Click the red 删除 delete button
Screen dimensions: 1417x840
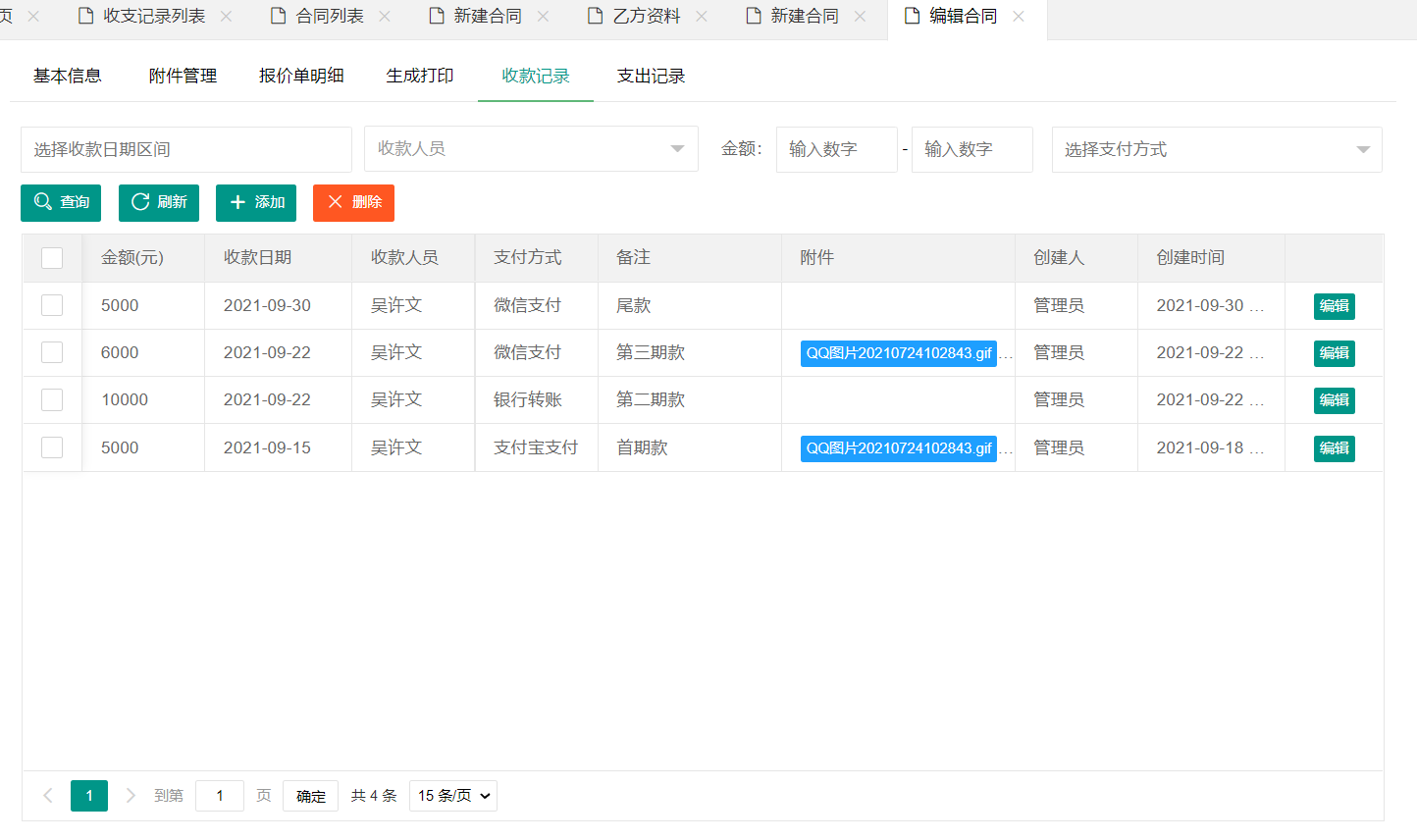[353, 202]
